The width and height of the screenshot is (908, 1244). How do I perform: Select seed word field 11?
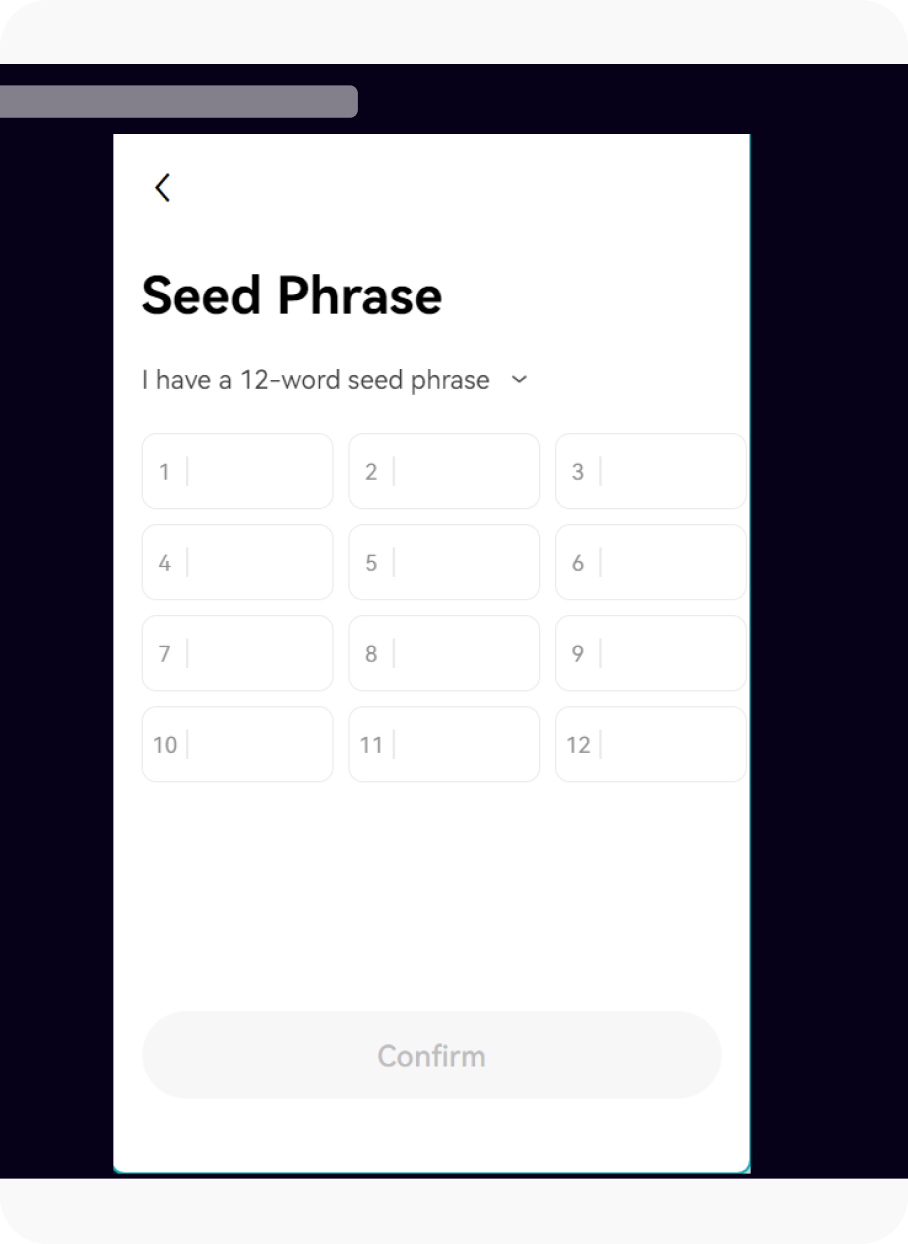coord(444,744)
